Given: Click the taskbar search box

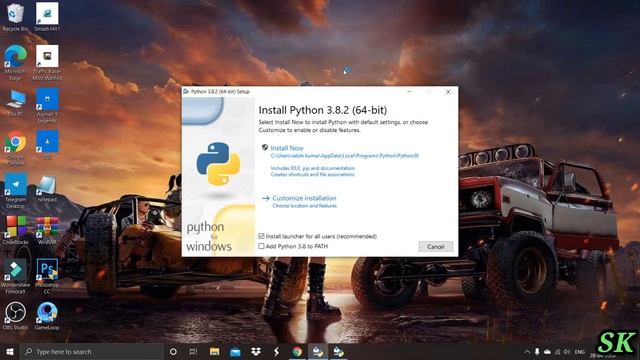Looking at the screenshot, I should [x=91, y=351].
